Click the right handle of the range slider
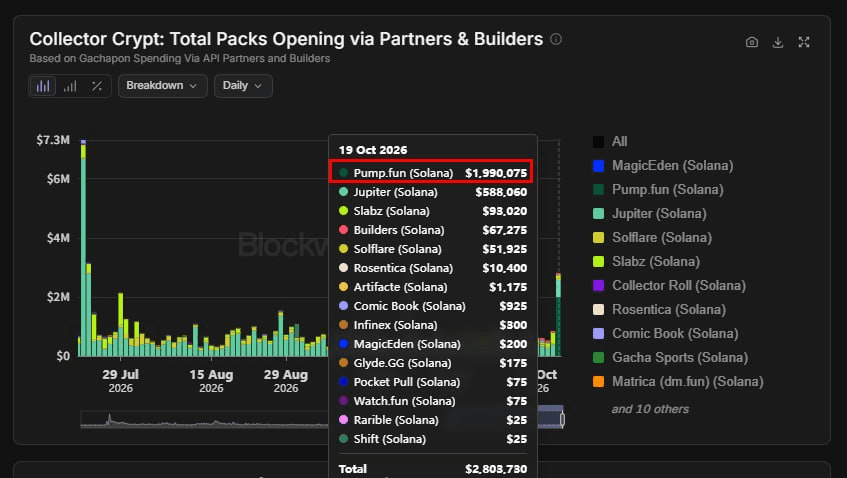Viewport: 847px width, 478px height. (562, 419)
